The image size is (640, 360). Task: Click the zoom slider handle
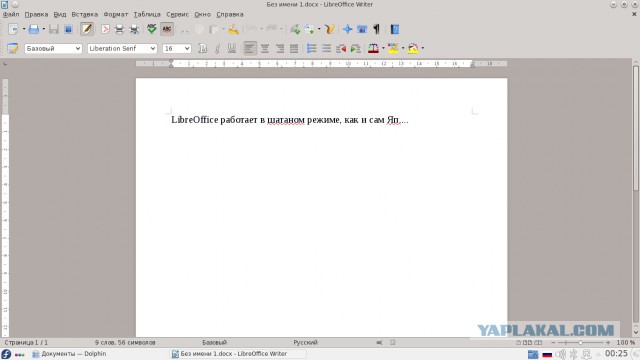pos(580,342)
